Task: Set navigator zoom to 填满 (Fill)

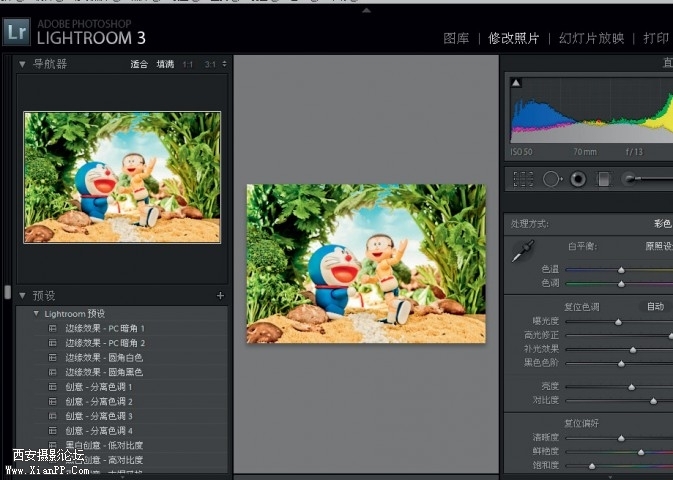Action: click(164, 64)
